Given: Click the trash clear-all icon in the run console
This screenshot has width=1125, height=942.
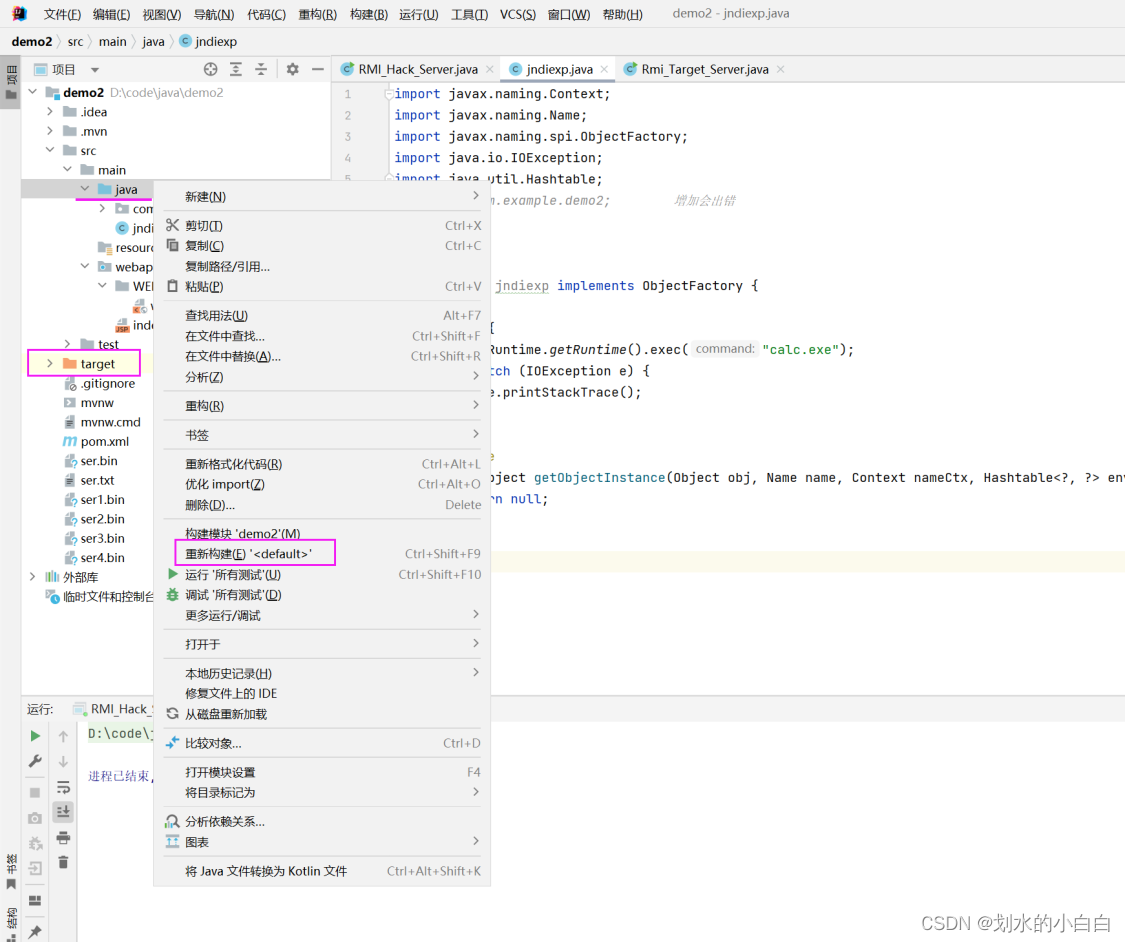Looking at the screenshot, I should point(63,862).
